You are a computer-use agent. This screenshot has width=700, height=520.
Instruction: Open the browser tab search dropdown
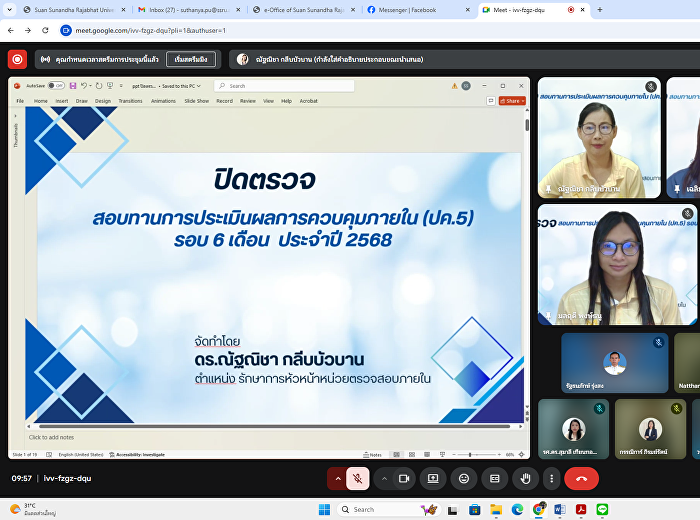[9, 9]
